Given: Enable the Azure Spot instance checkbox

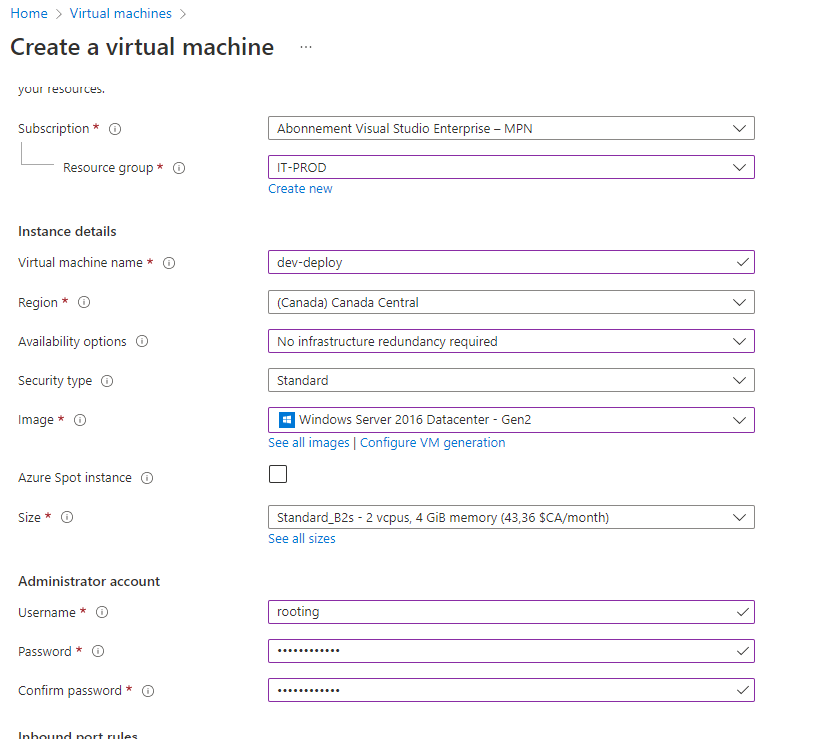Looking at the screenshot, I should point(278,474).
